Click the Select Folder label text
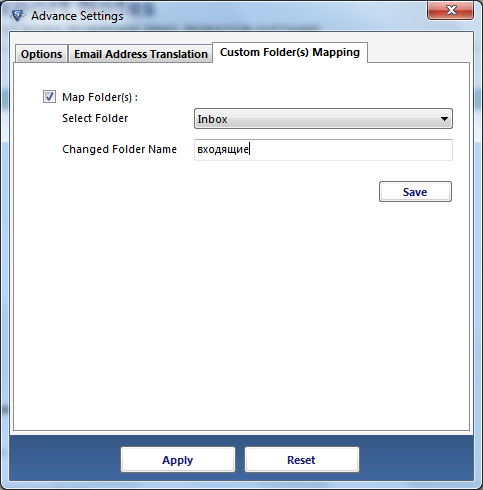This screenshot has height=490, width=483. coord(95,118)
